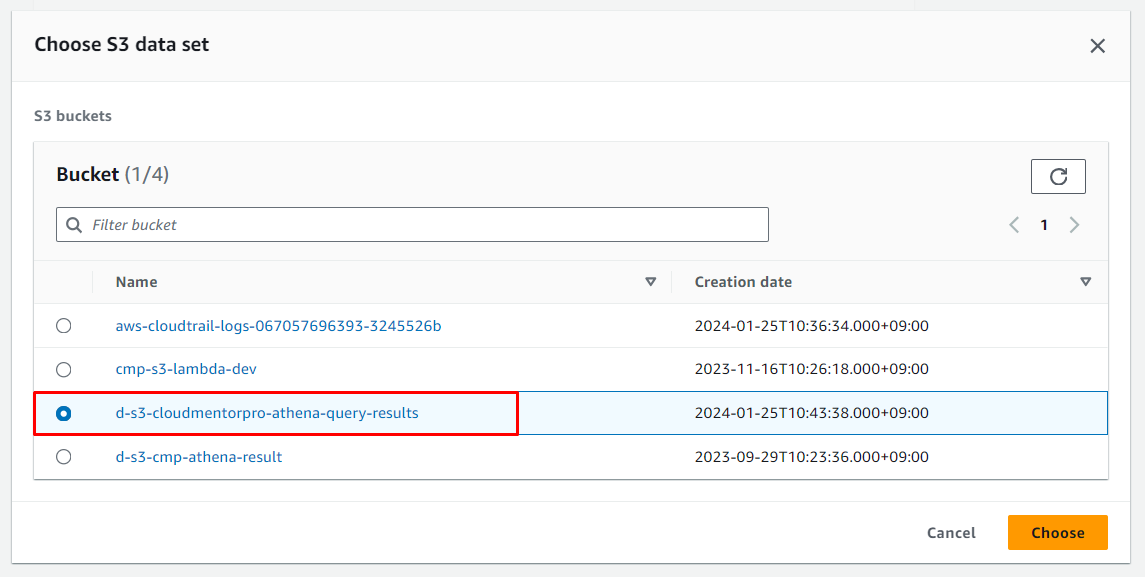Go to next page with right chevron
The width and height of the screenshot is (1145, 577).
[x=1074, y=225]
